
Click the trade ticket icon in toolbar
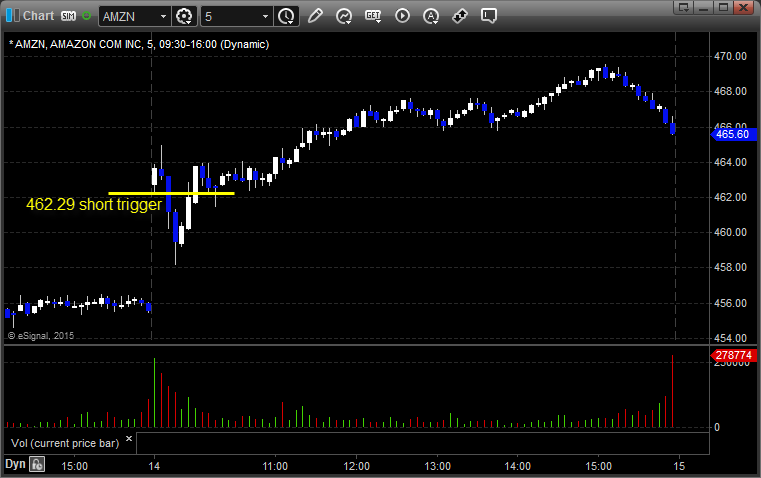point(460,16)
